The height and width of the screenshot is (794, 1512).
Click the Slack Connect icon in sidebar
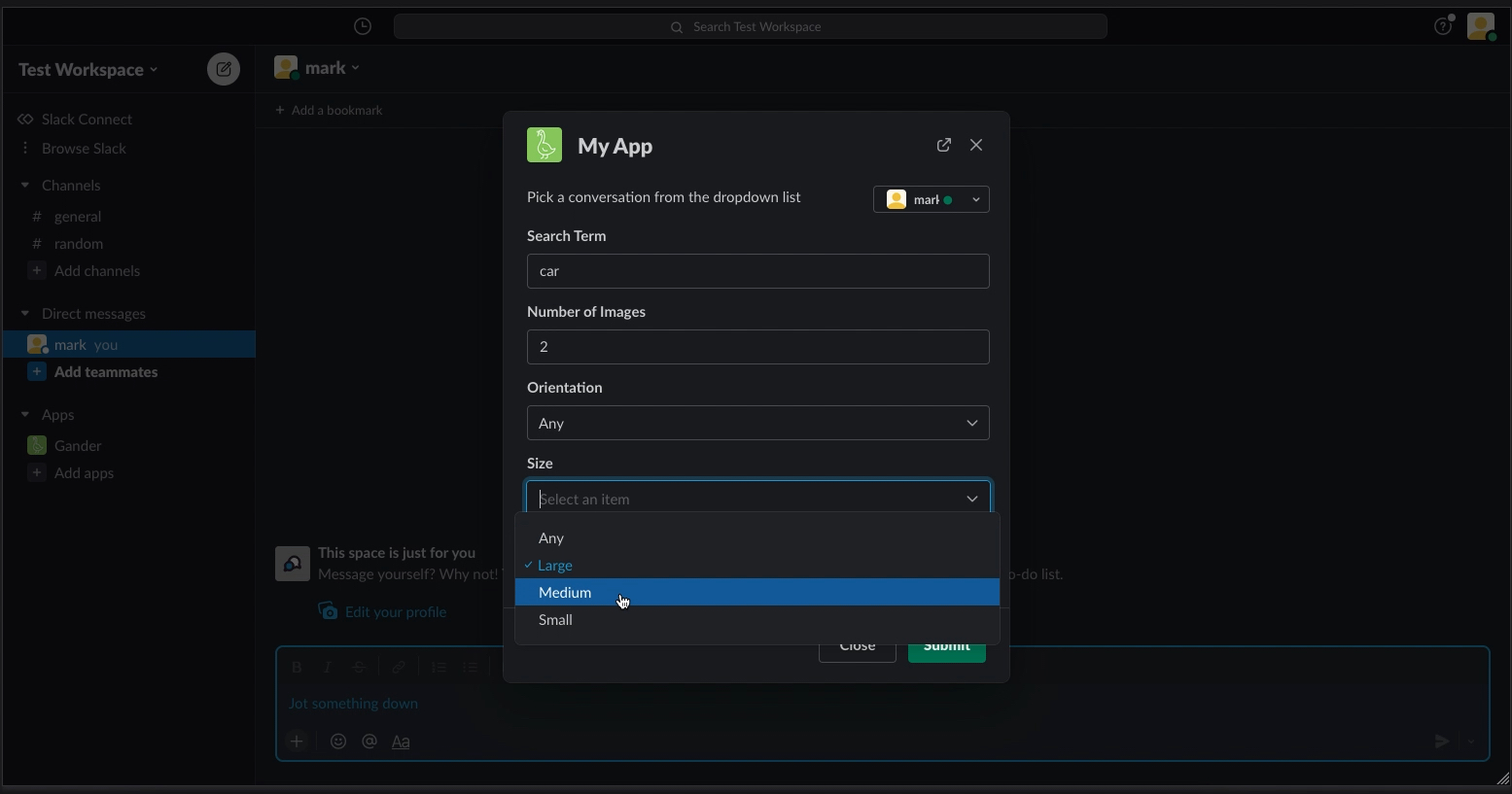(25, 119)
